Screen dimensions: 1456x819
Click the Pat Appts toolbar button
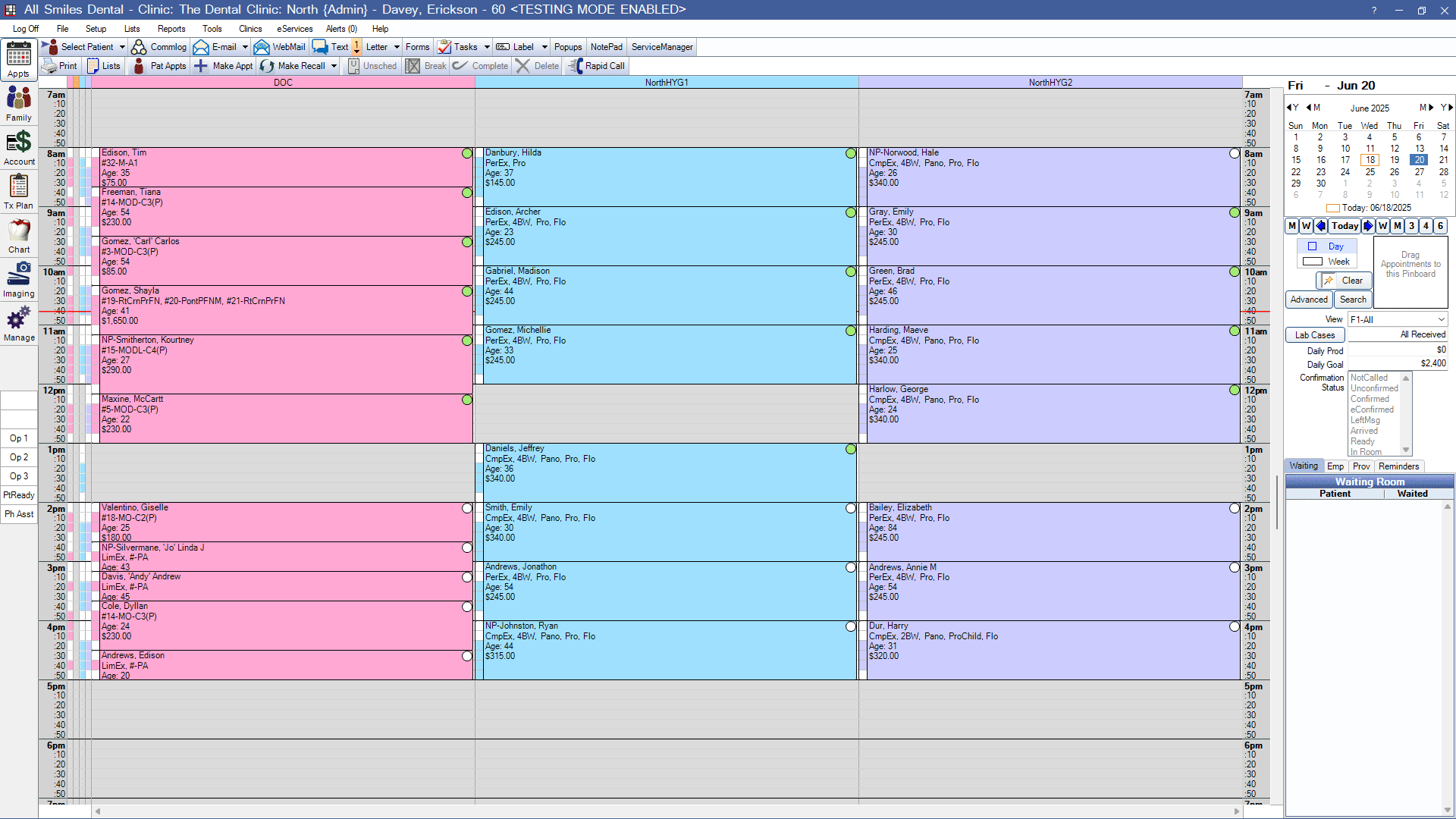point(160,66)
